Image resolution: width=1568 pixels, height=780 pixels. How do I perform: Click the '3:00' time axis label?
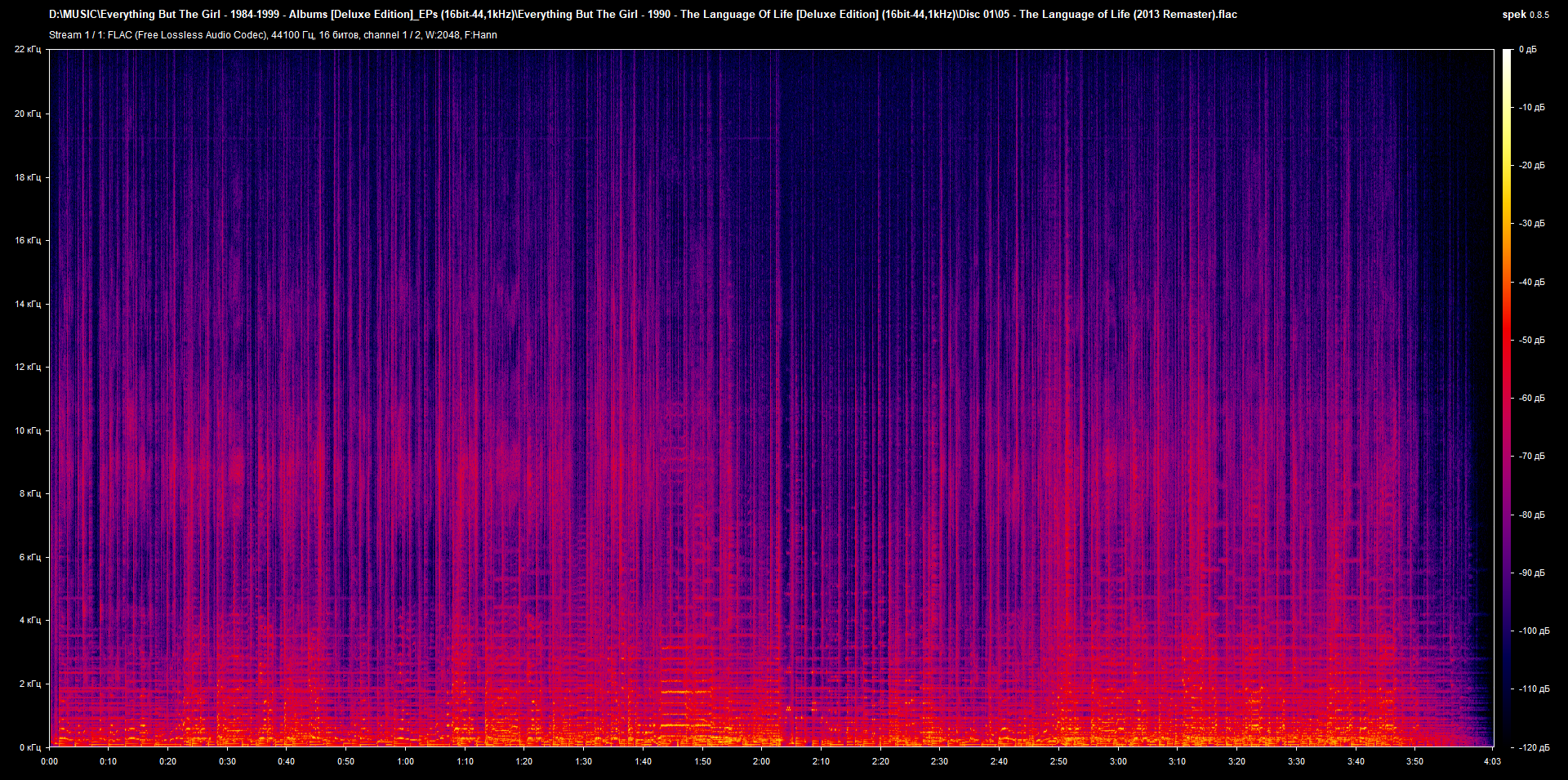coord(1118,761)
